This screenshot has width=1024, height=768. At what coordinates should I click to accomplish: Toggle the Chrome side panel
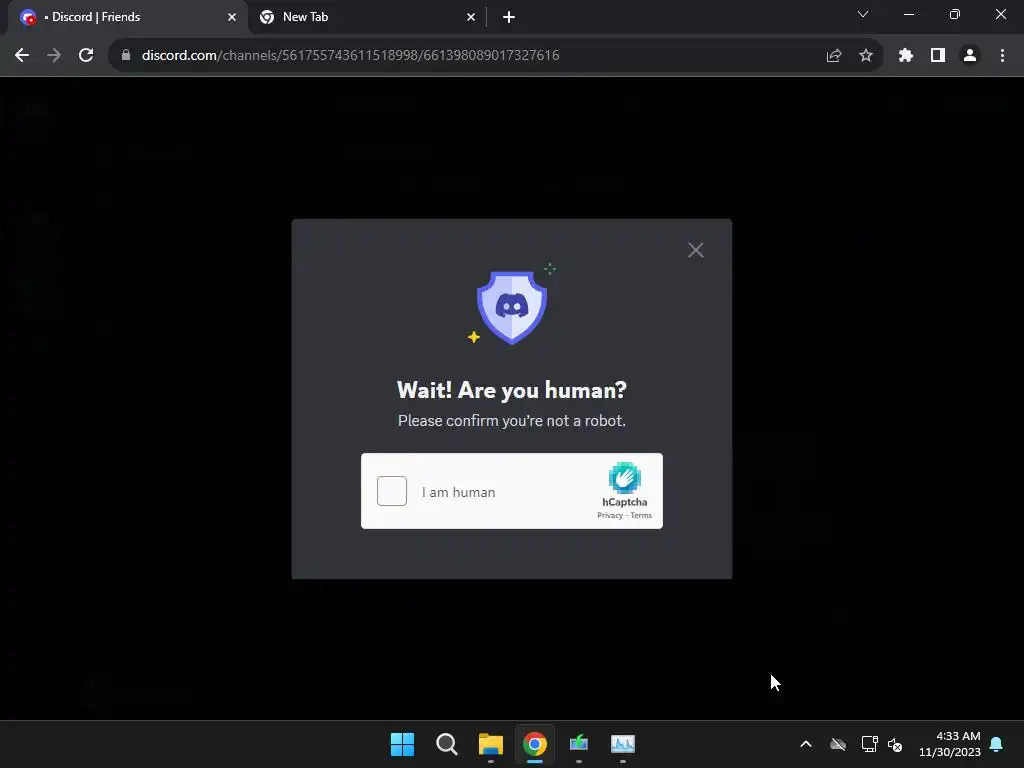click(938, 56)
